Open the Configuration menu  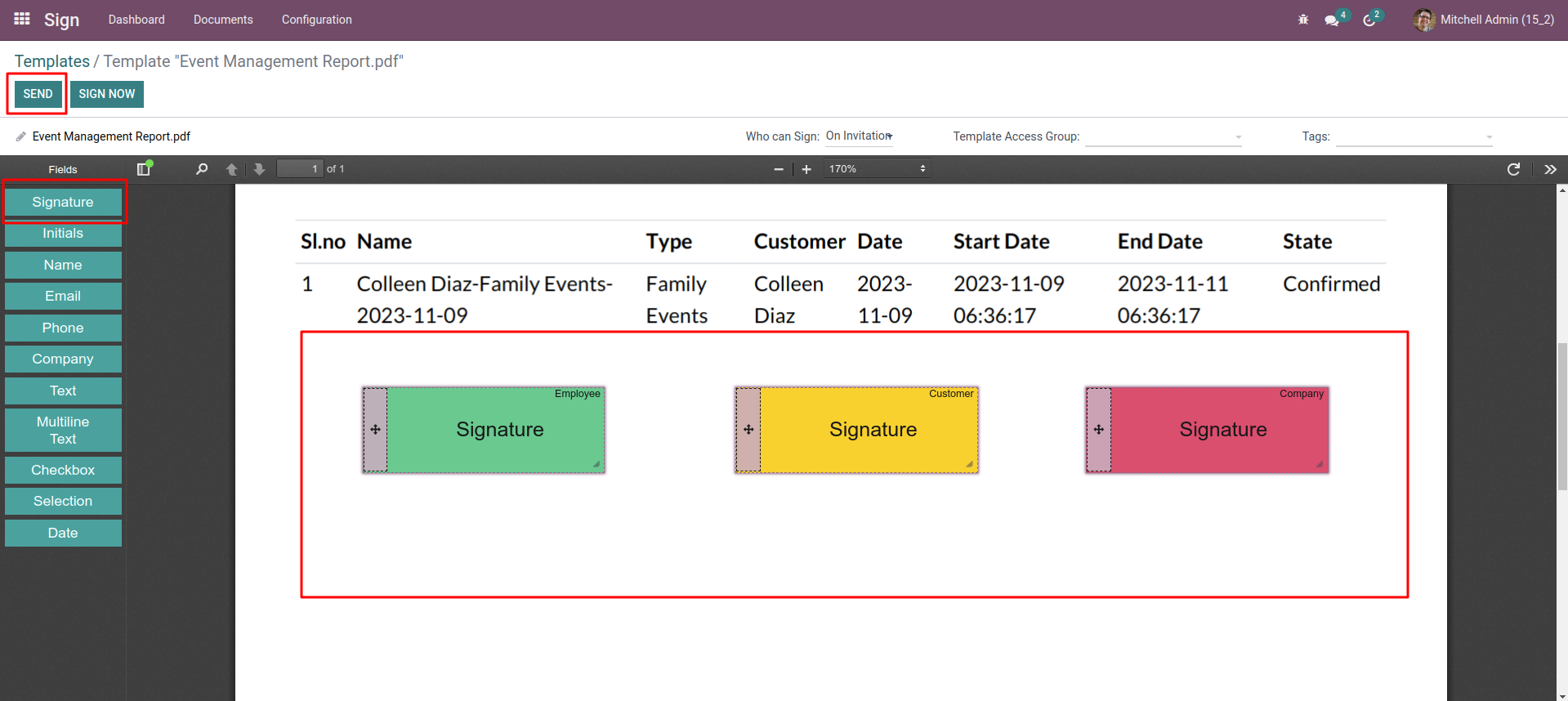click(317, 20)
